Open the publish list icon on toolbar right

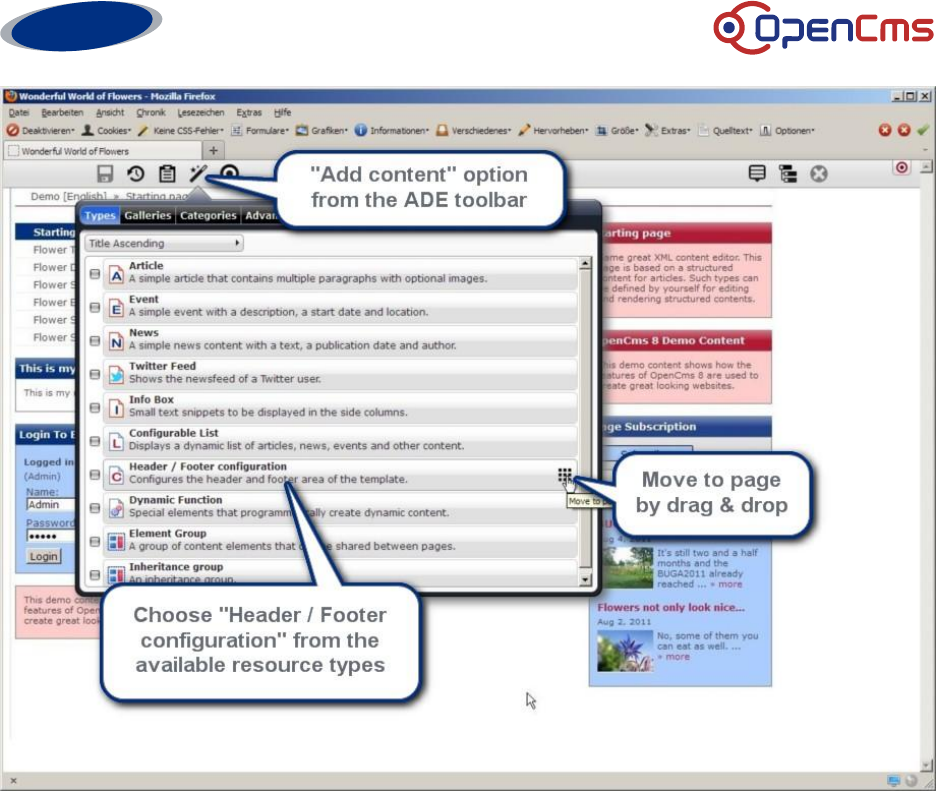click(757, 174)
